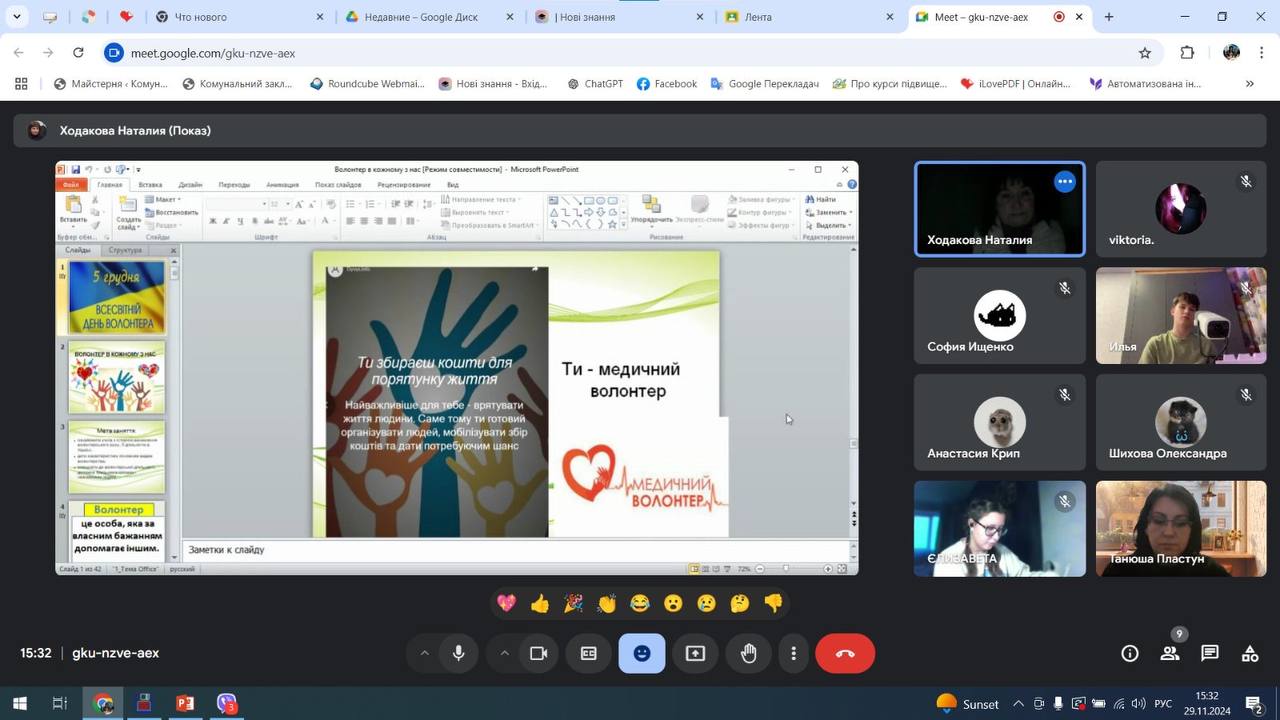The height and width of the screenshot is (720, 1280).
Task: Show the participants list
Action: (1170, 653)
